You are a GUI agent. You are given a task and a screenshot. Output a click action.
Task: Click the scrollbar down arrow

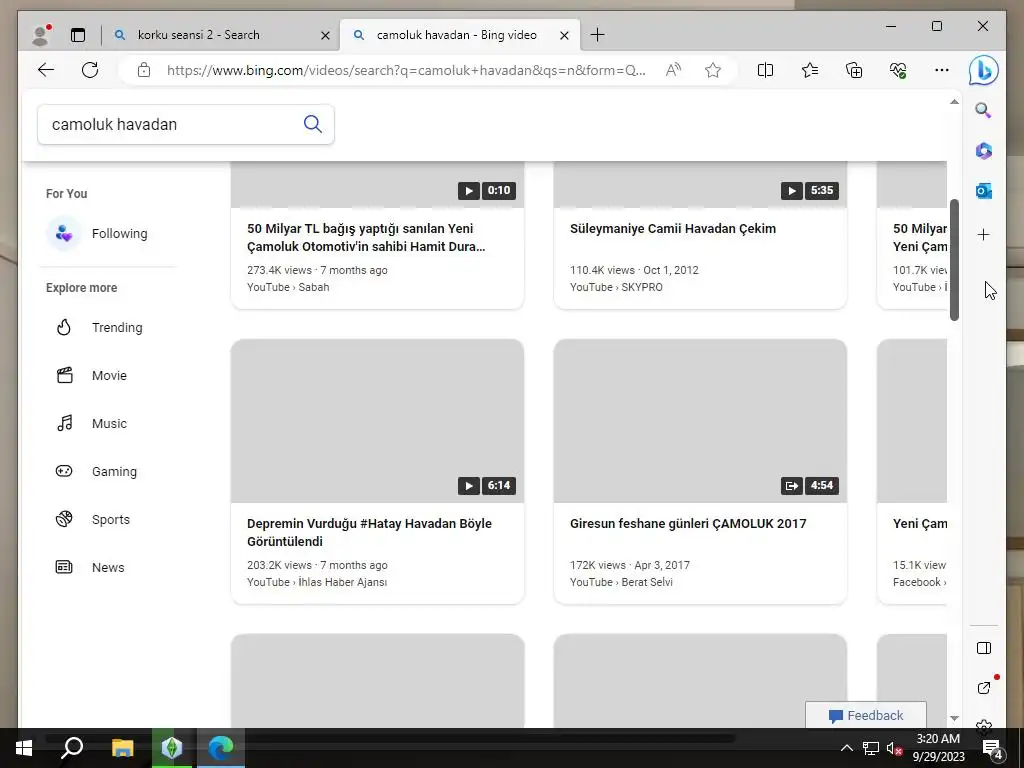(954, 718)
